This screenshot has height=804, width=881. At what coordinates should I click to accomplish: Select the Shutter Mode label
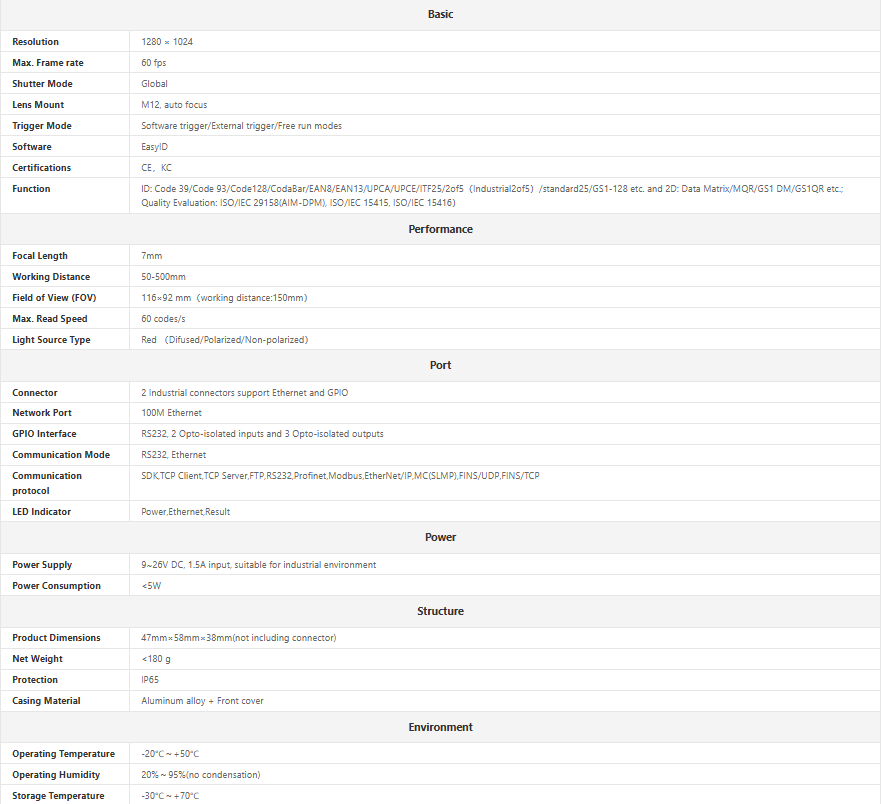pos(42,84)
